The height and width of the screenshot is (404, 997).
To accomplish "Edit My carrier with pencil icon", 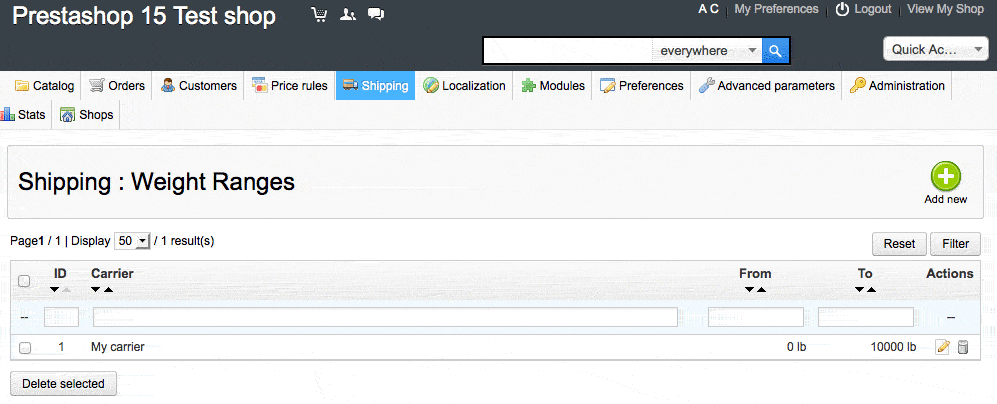I will tap(941, 347).
